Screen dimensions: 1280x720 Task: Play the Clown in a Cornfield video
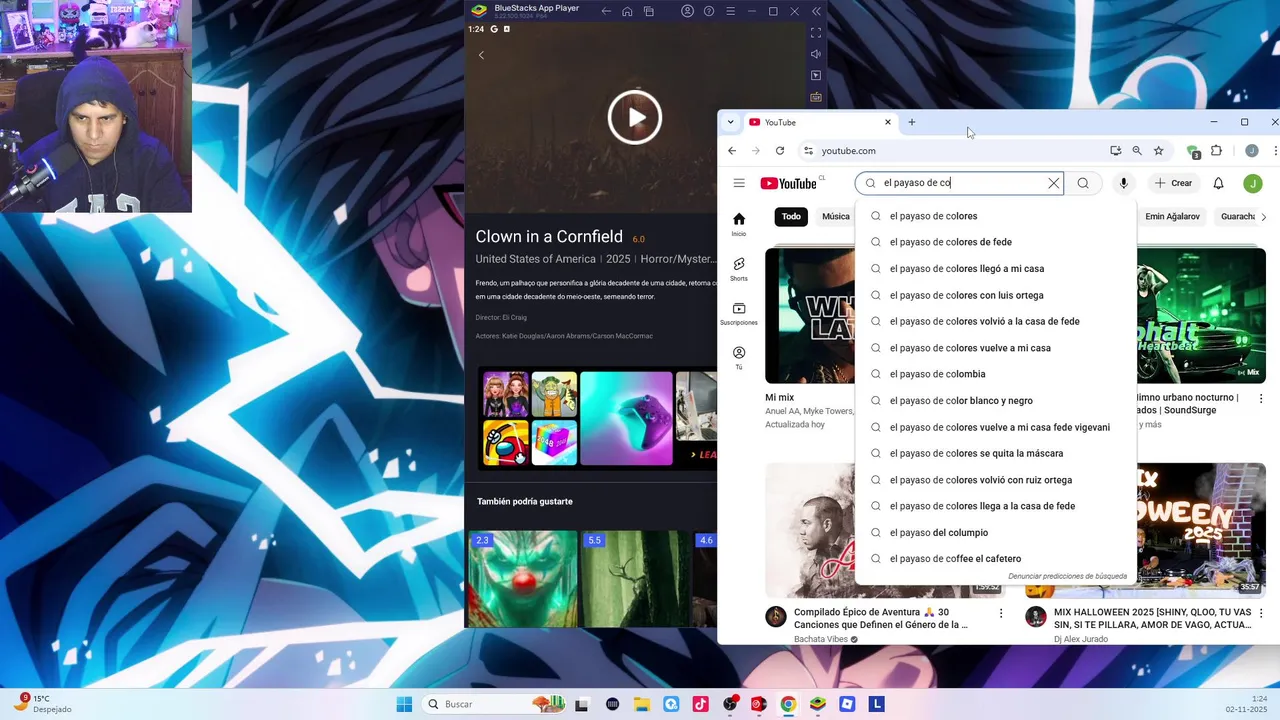[635, 117]
